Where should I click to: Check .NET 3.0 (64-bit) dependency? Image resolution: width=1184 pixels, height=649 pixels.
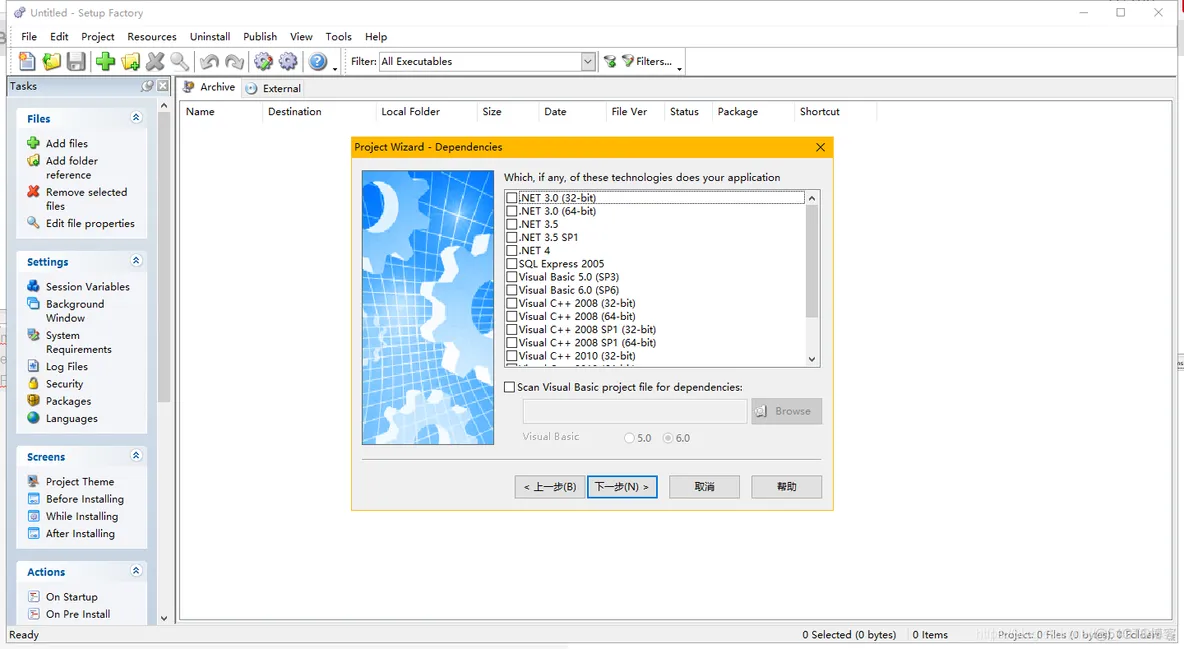point(512,211)
